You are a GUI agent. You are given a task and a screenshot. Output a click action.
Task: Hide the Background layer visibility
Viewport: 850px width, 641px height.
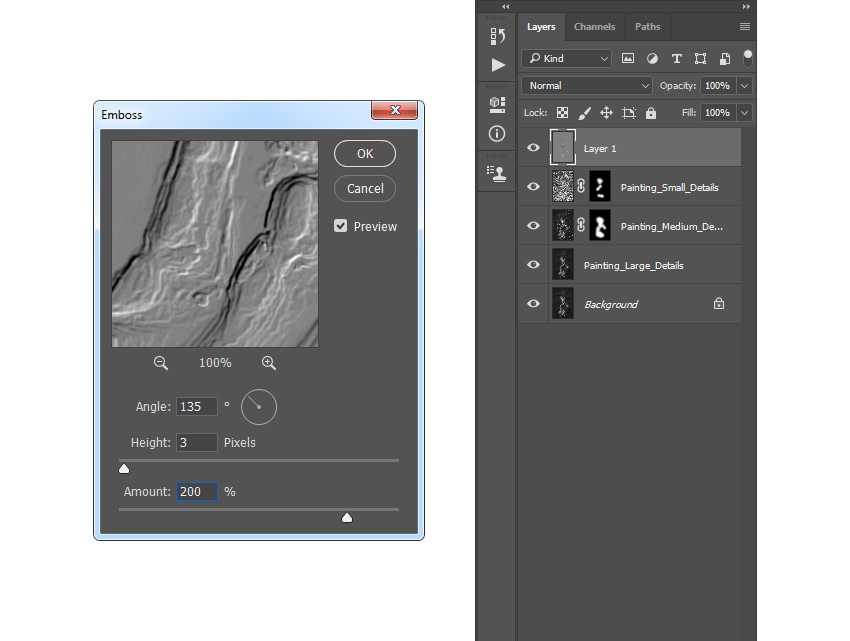click(533, 304)
